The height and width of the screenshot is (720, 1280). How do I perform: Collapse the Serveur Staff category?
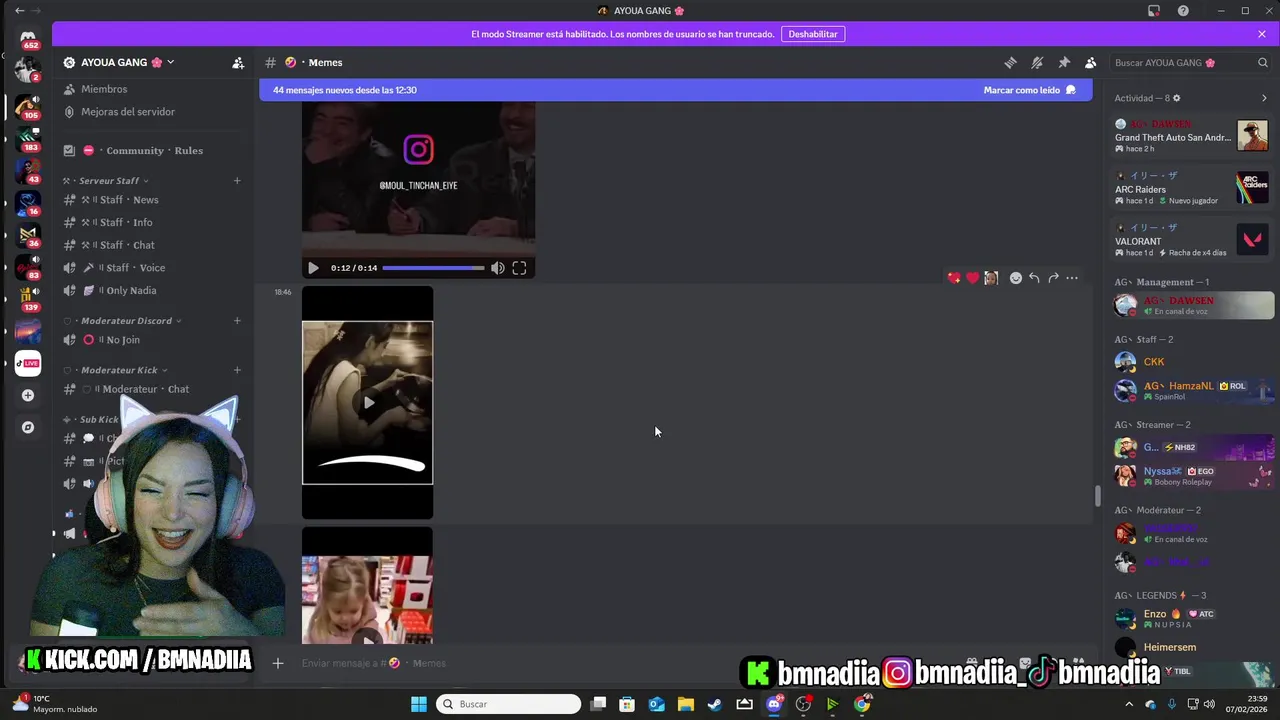[x=109, y=181]
